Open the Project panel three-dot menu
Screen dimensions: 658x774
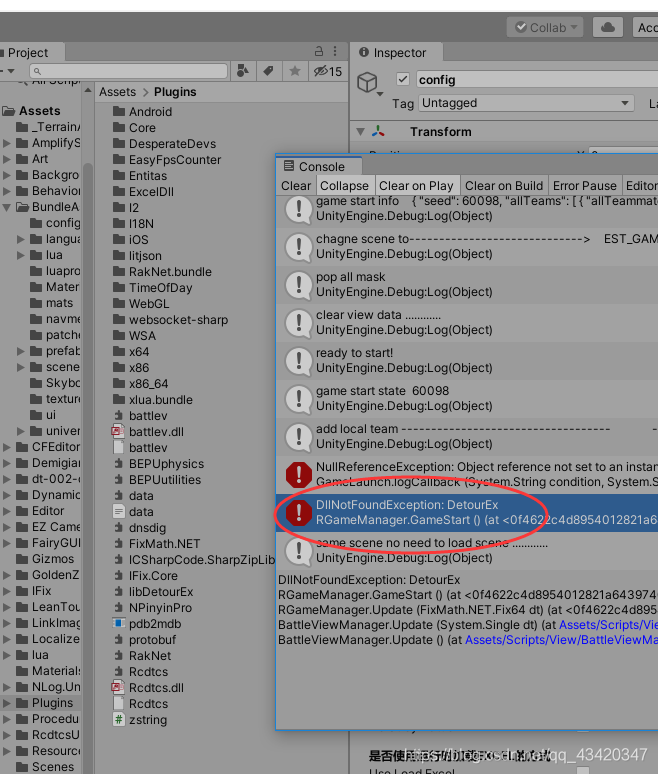coord(335,51)
